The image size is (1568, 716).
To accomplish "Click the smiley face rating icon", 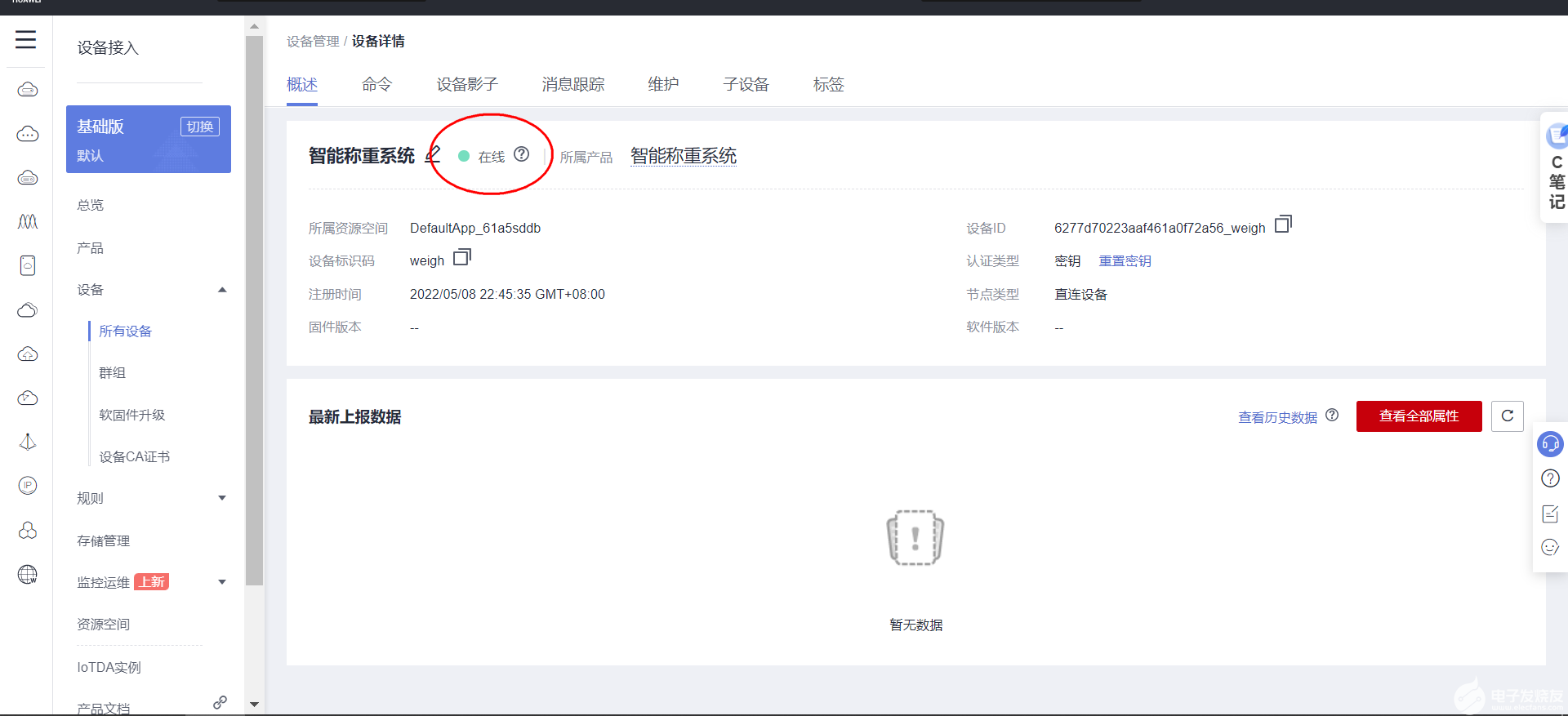I will [1550, 547].
